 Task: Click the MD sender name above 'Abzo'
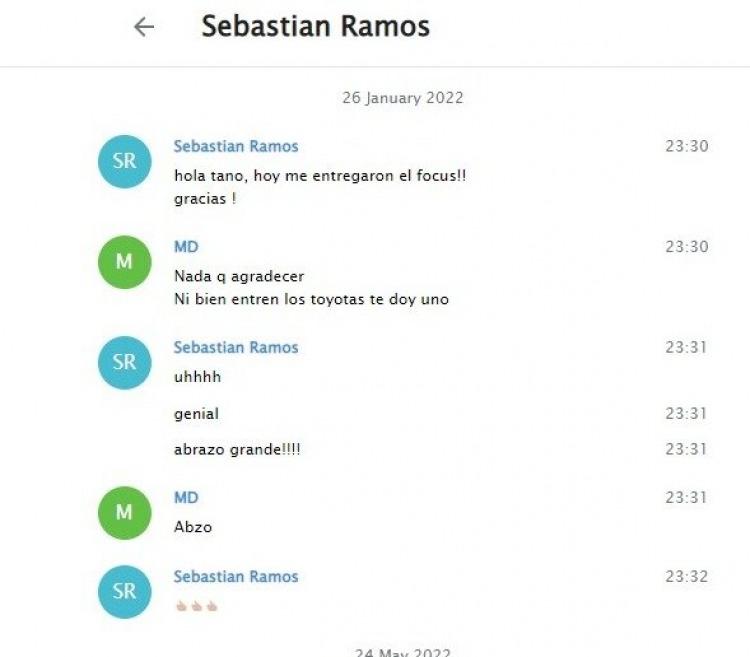[186, 498]
